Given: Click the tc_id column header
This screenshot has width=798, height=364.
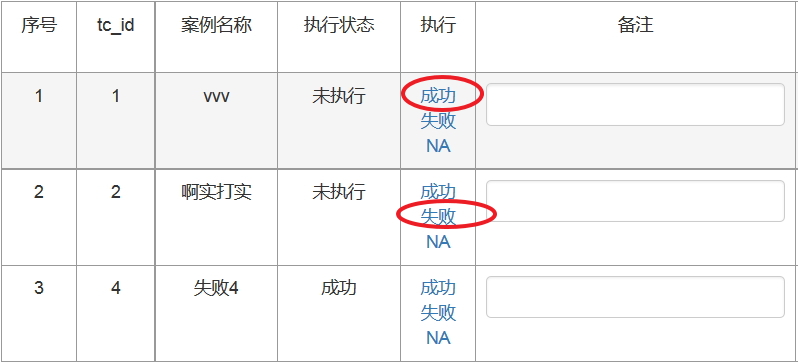Looking at the screenshot, I should pyautogui.click(x=116, y=25).
